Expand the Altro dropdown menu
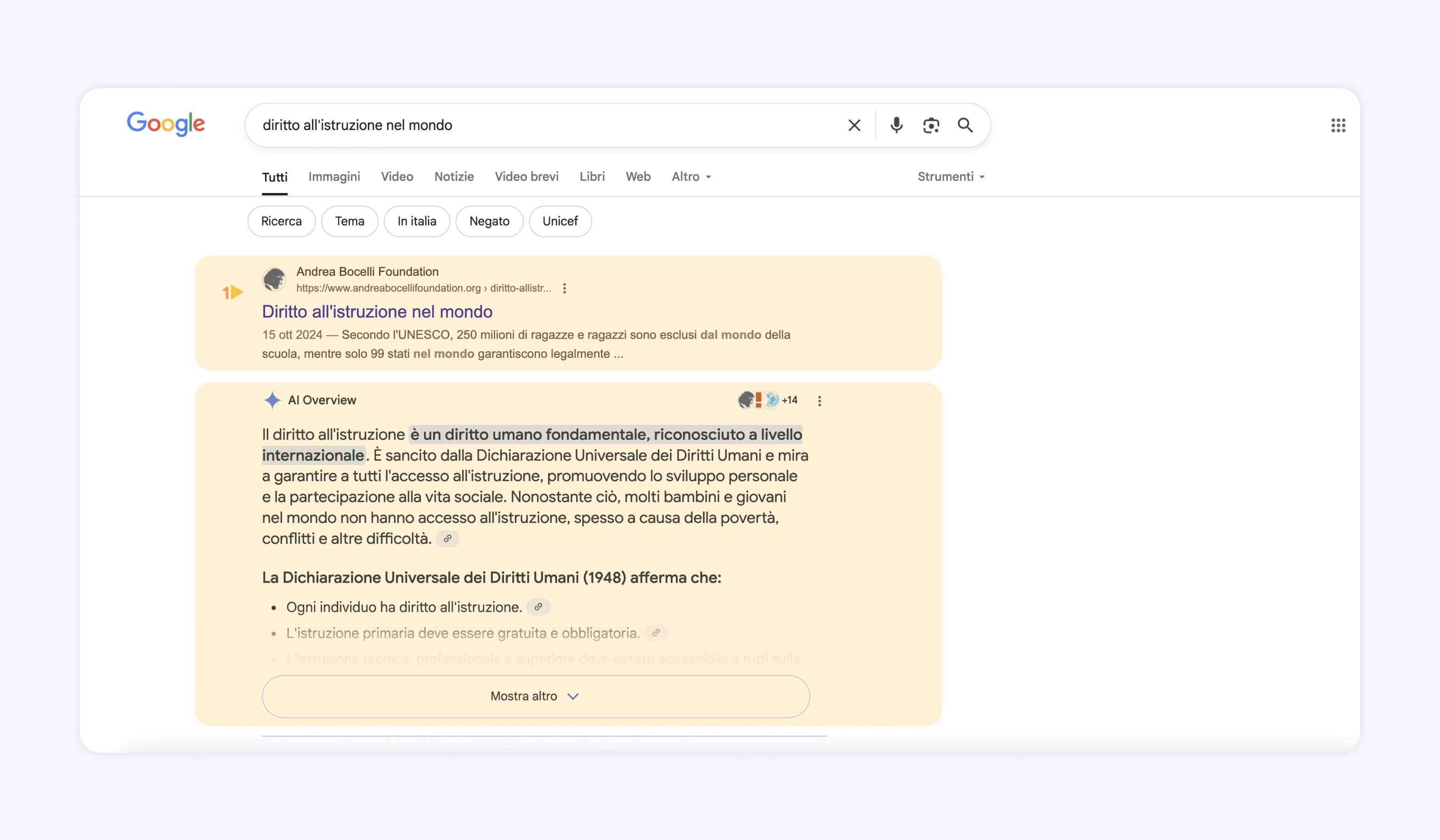 (x=692, y=176)
